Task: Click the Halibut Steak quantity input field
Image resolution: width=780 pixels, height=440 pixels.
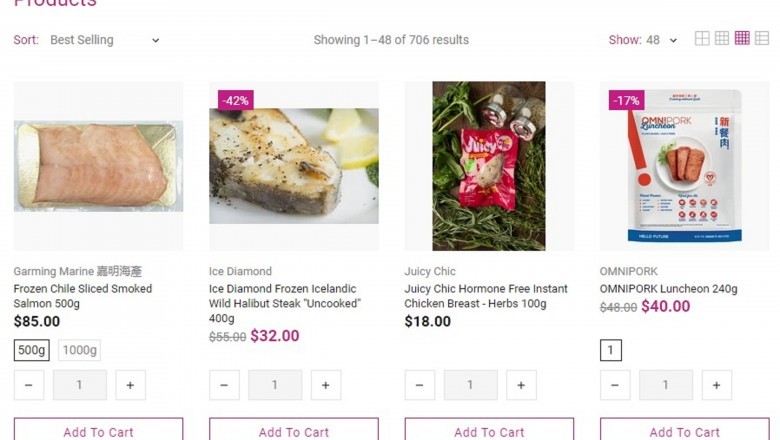Action: click(x=275, y=385)
